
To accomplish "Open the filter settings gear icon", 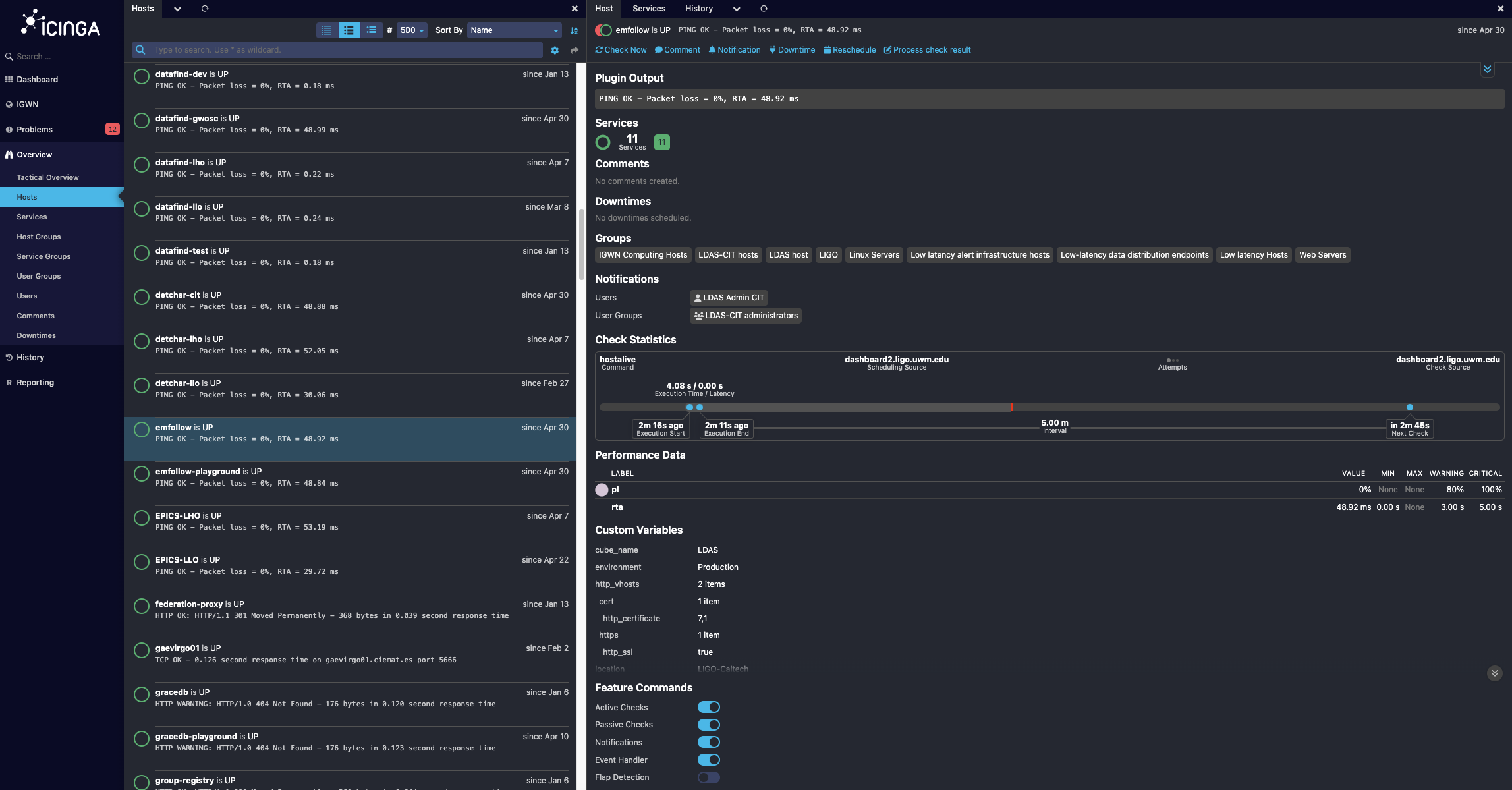I will tap(555, 50).
